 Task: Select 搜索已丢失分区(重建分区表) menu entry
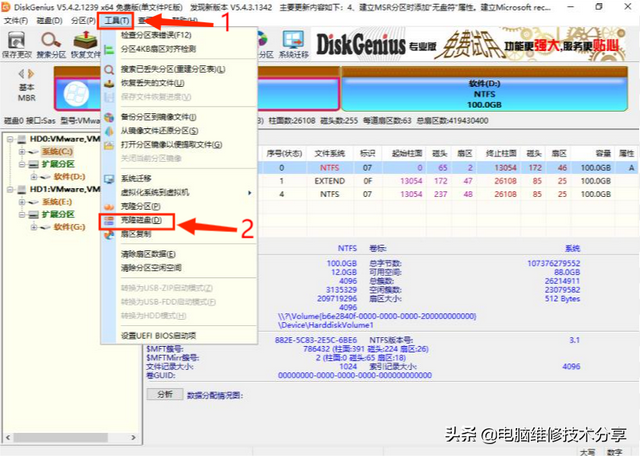coord(173,69)
